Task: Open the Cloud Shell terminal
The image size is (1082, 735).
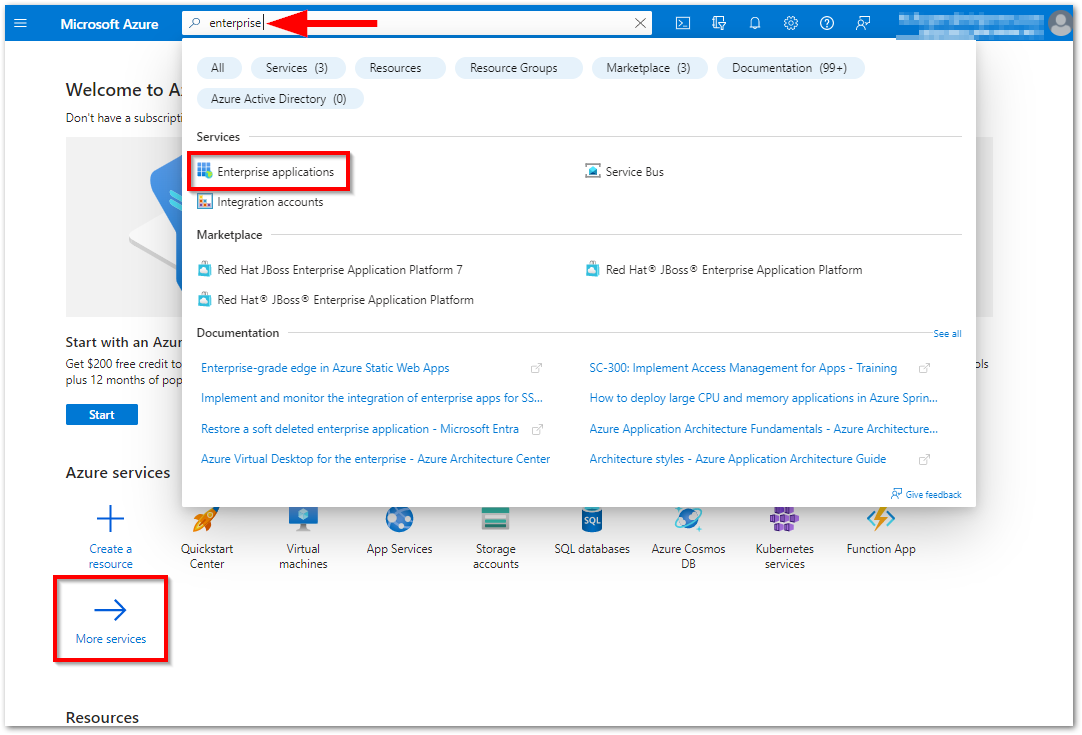Action: 682,23
